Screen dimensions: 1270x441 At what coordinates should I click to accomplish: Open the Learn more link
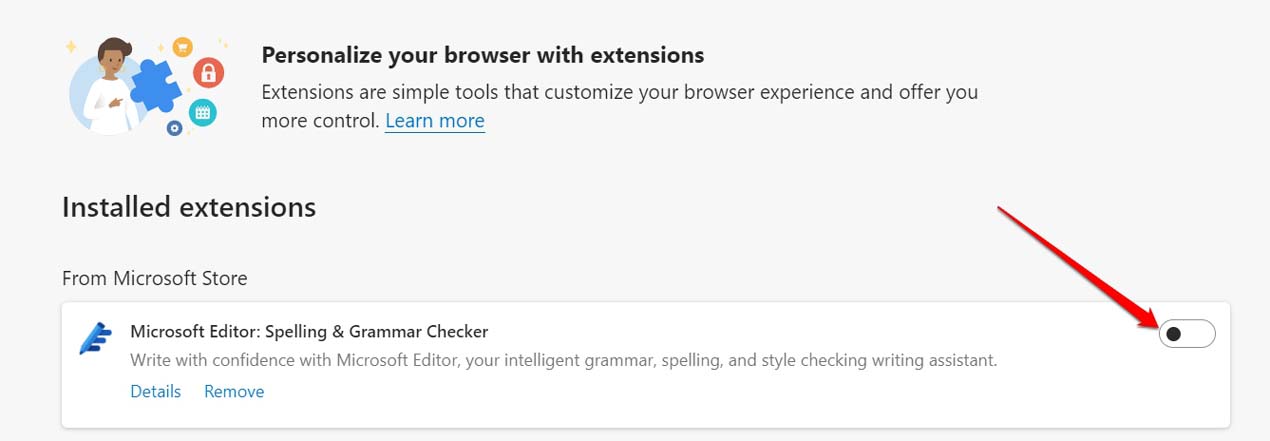coord(435,121)
